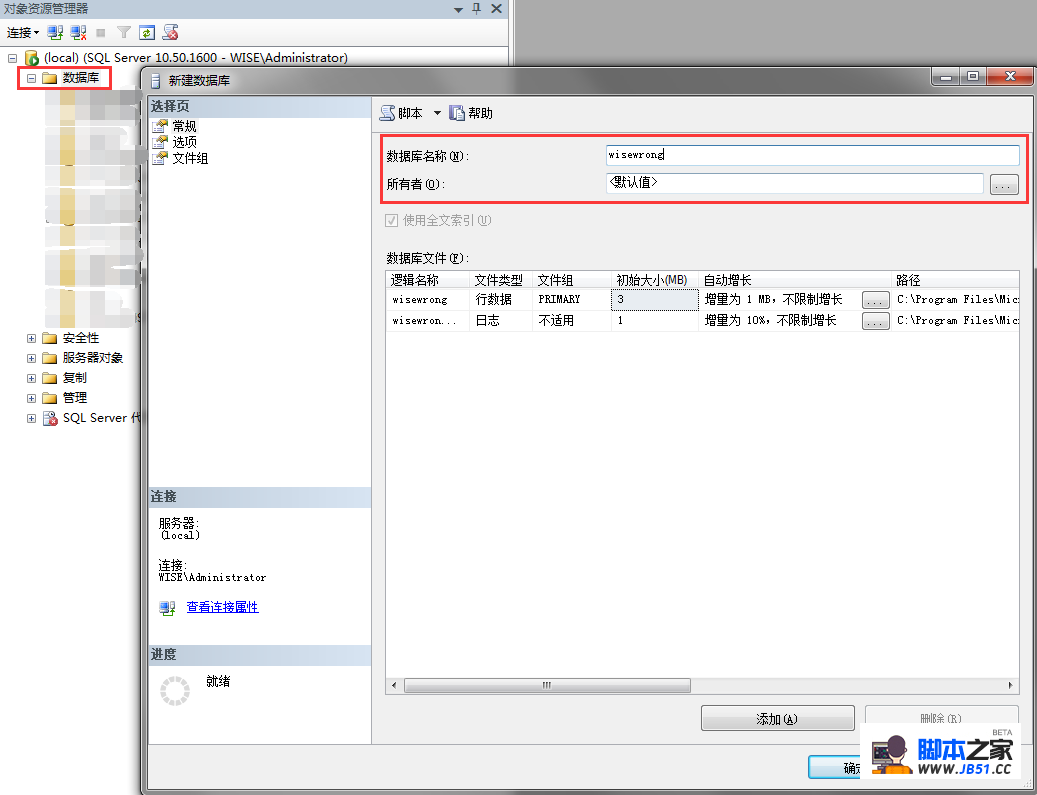Refresh the Object Explorer tree
The height and width of the screenshot is (795, 1037).
146,32
